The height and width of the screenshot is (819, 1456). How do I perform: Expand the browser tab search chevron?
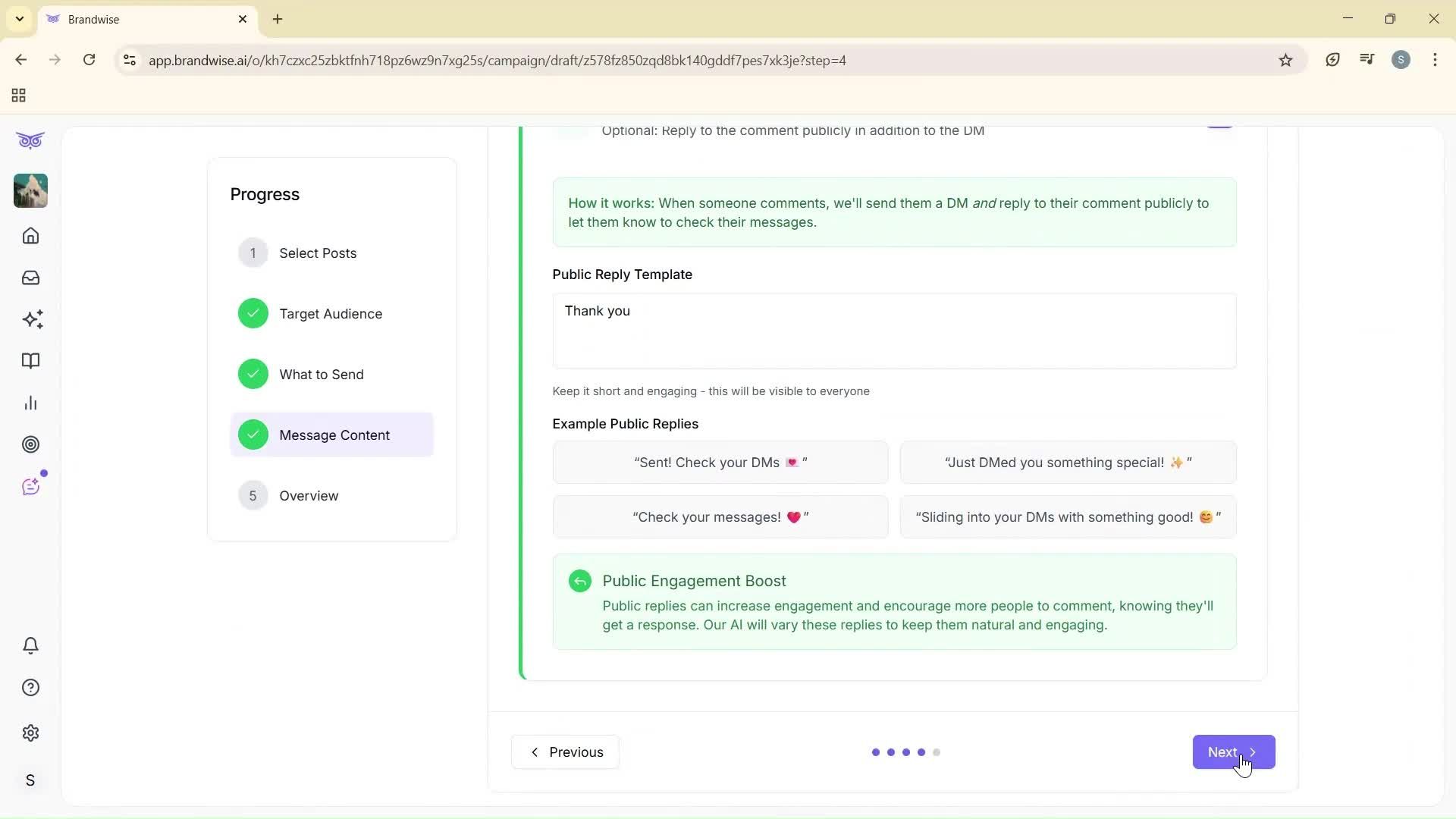pos(19,19)
